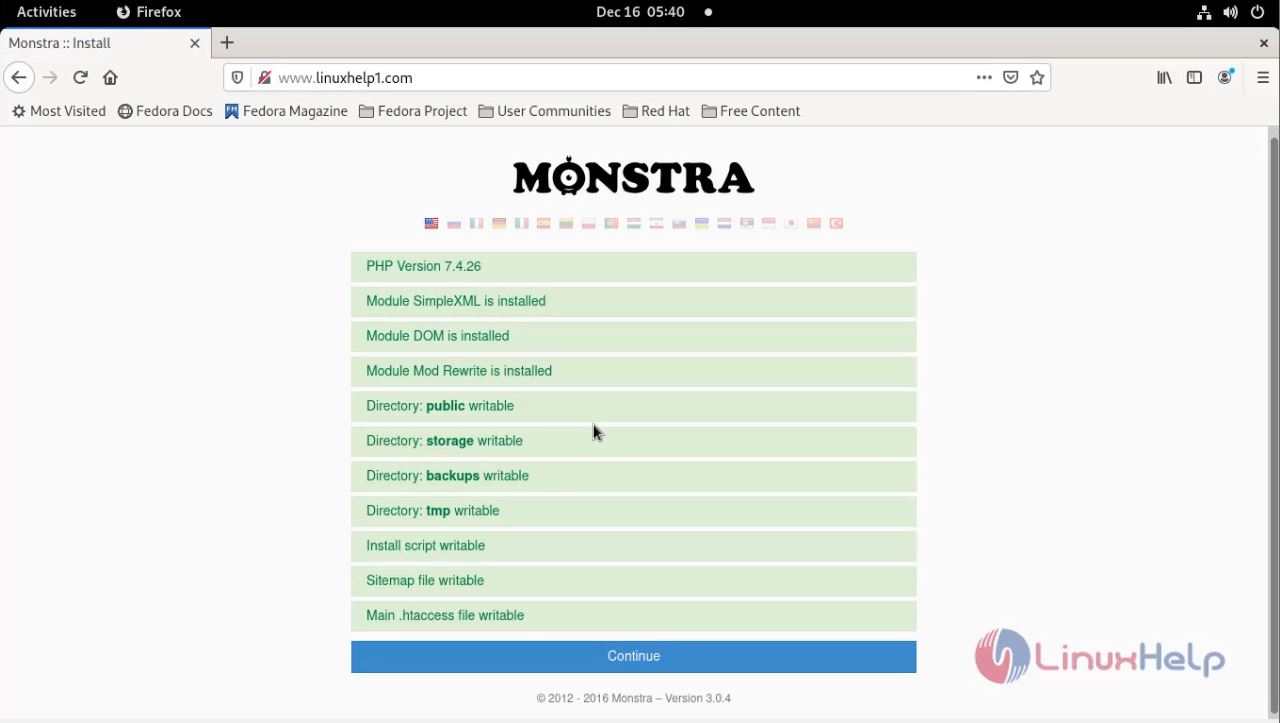Select the Lithuanian flag language
This screenshot has width=1280, height=723.
point(566,223)
